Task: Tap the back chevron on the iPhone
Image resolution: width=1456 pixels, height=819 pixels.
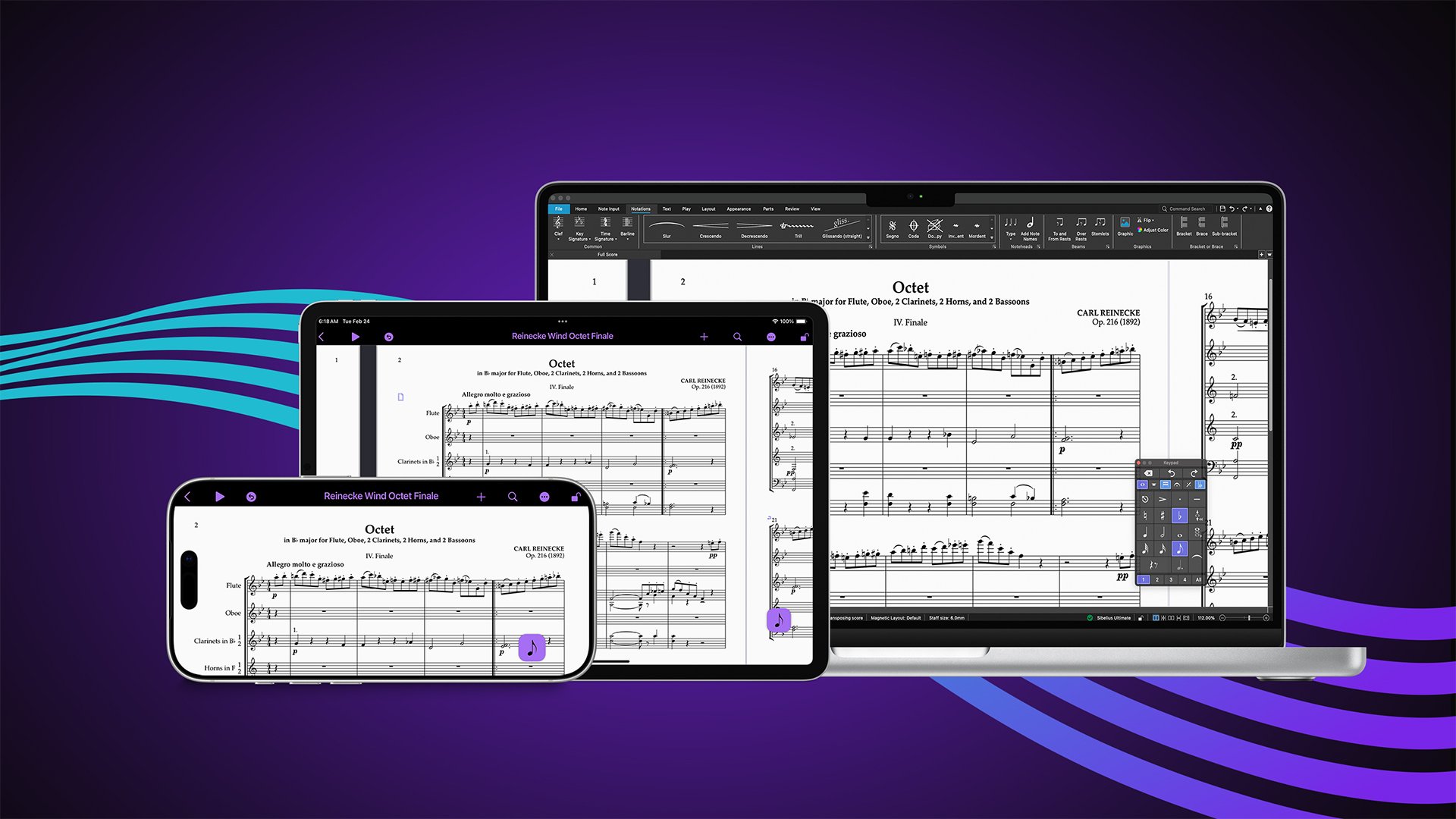Action: pos(187,497)
